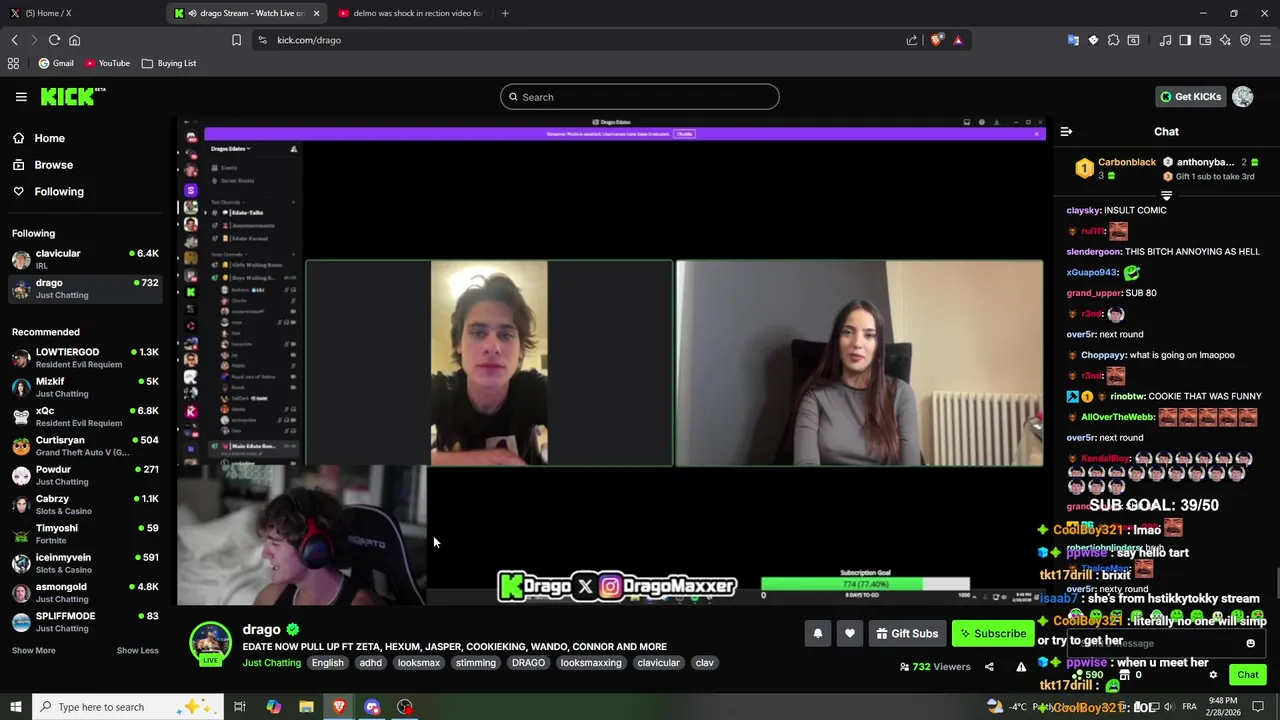This screenshot has width=1280, height=720.
Task: Show less recommended channels
Action: [x=137, y=650]
